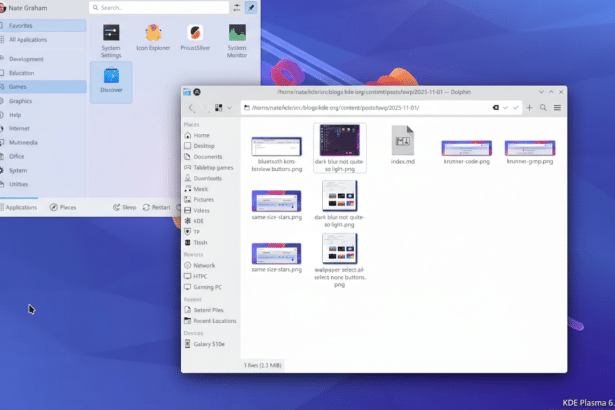Open Tabletop games place
This screenshot has width=615, height=410.
[211, 168]
